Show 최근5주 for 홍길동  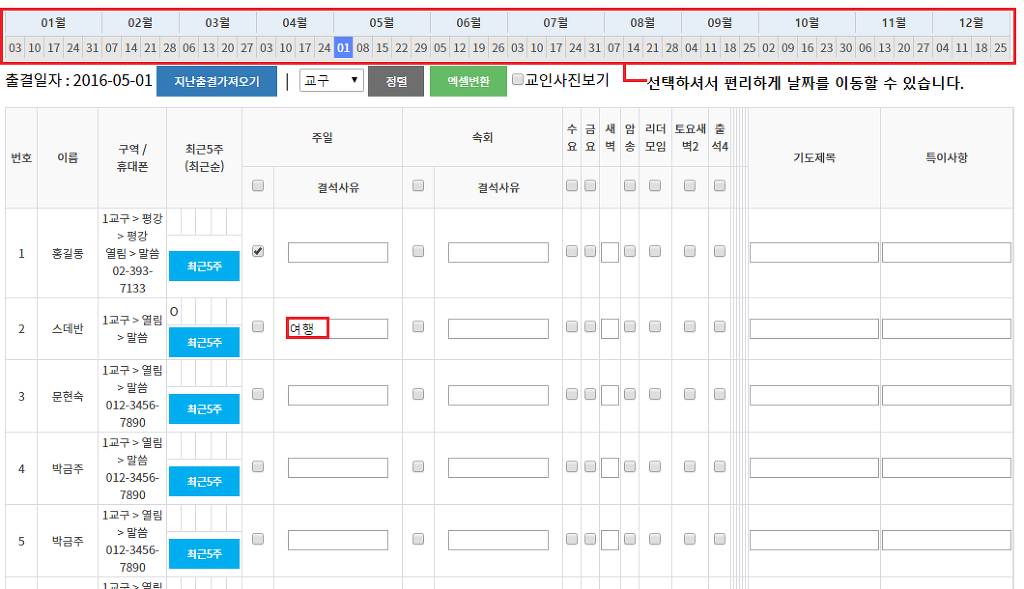click(x=204, y=266)
